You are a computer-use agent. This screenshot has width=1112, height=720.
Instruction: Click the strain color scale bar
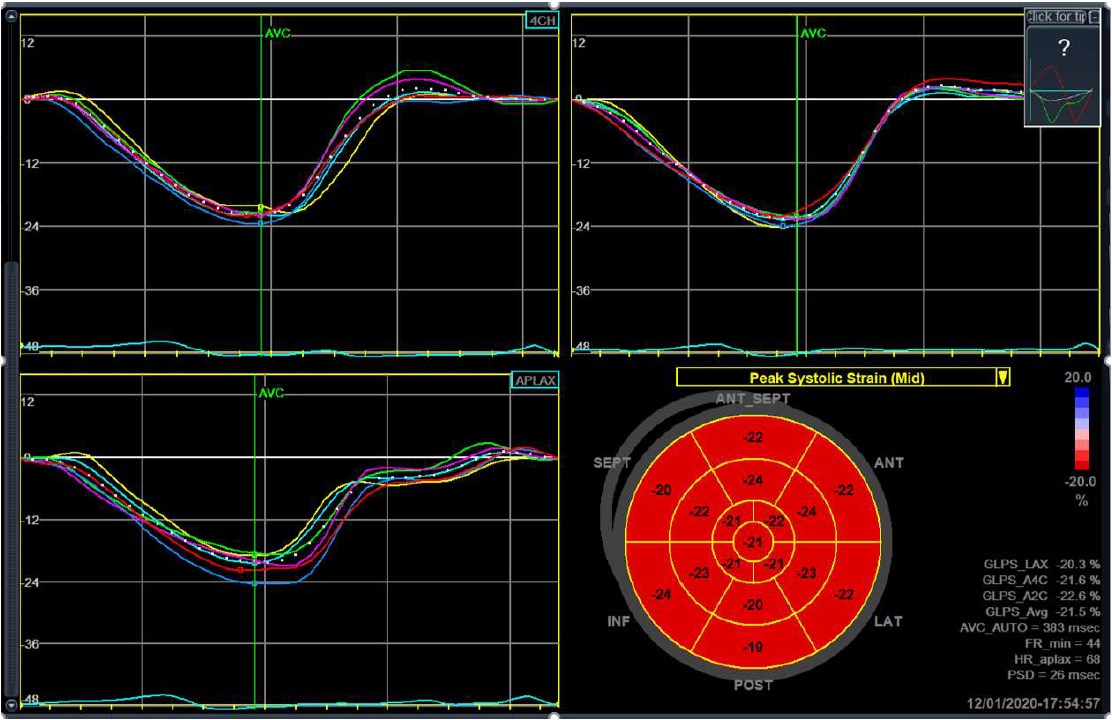pos(1082,428)
